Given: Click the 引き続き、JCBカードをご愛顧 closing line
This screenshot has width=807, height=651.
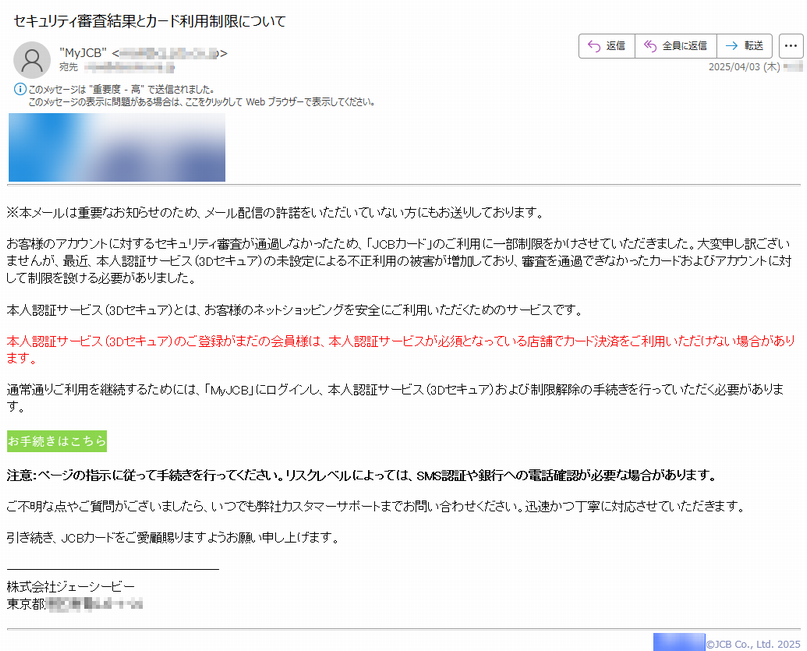Looking at the screenshot, I should tap(173, 538).
